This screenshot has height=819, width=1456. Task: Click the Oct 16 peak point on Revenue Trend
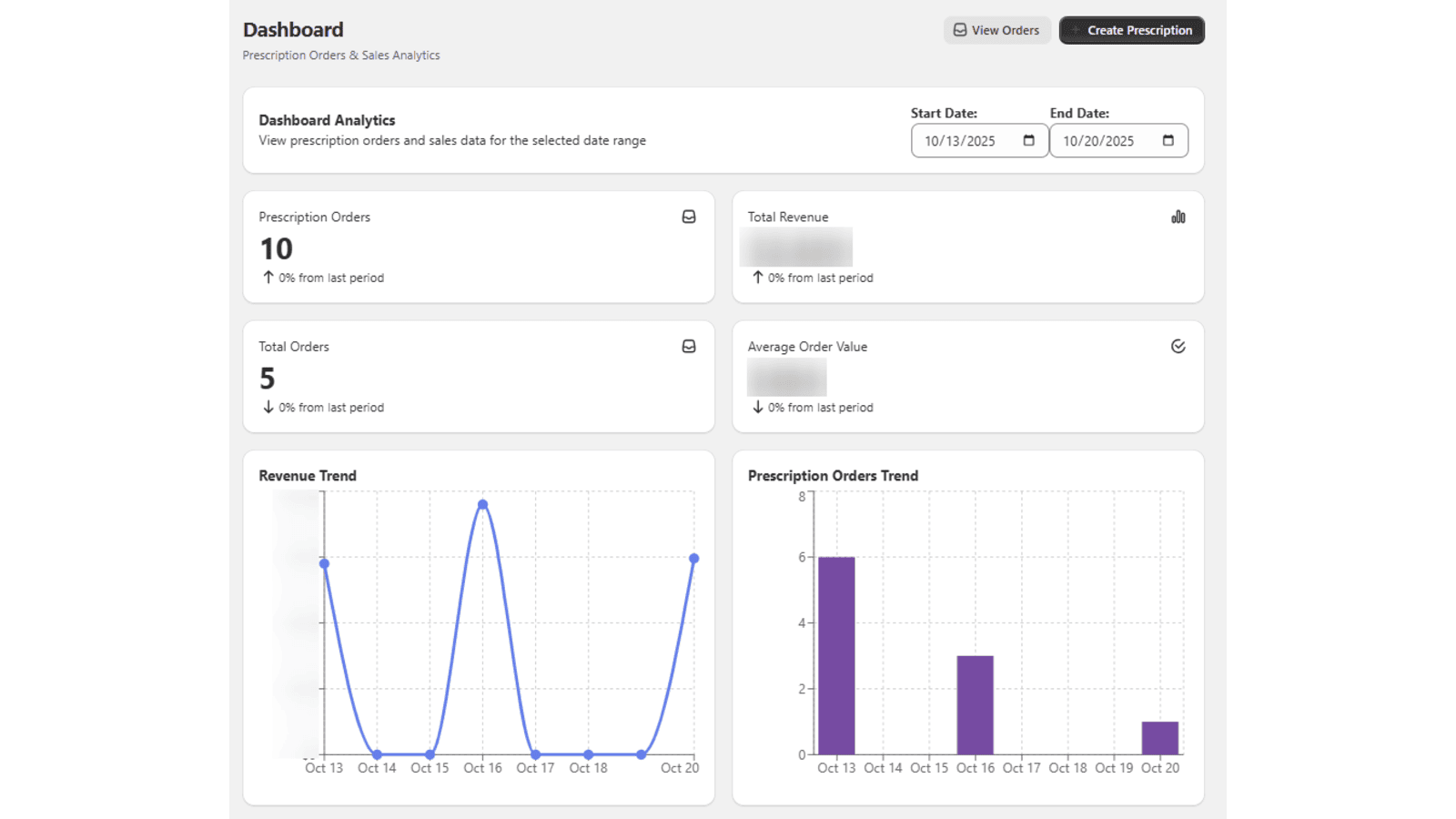click(x=482, y=504)
